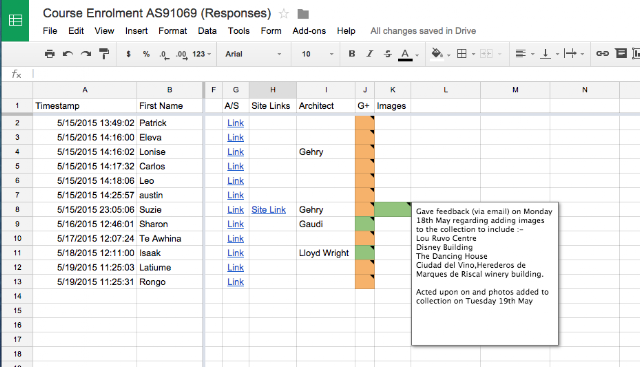Image resolution: width=640 pixels, height=367 pixels.
Task: Open Suzie's Site Link hyperlink
Action: click(x=269, y=209)
